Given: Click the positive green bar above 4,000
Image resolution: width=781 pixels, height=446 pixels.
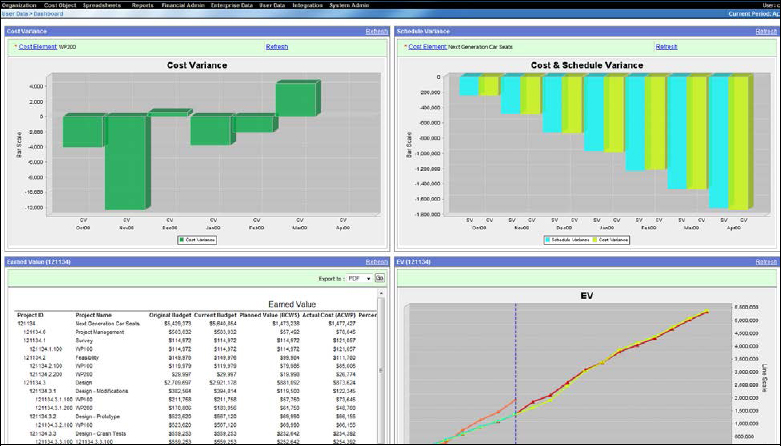Looking at the screenshot, I should point(297,100).
